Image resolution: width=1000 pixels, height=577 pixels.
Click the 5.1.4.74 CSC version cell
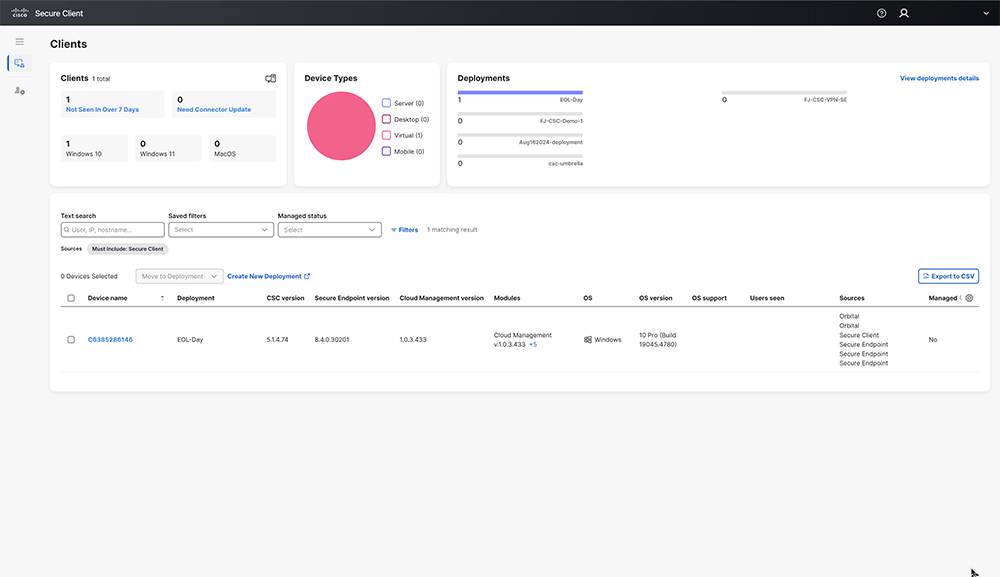[x=277, y=340]
